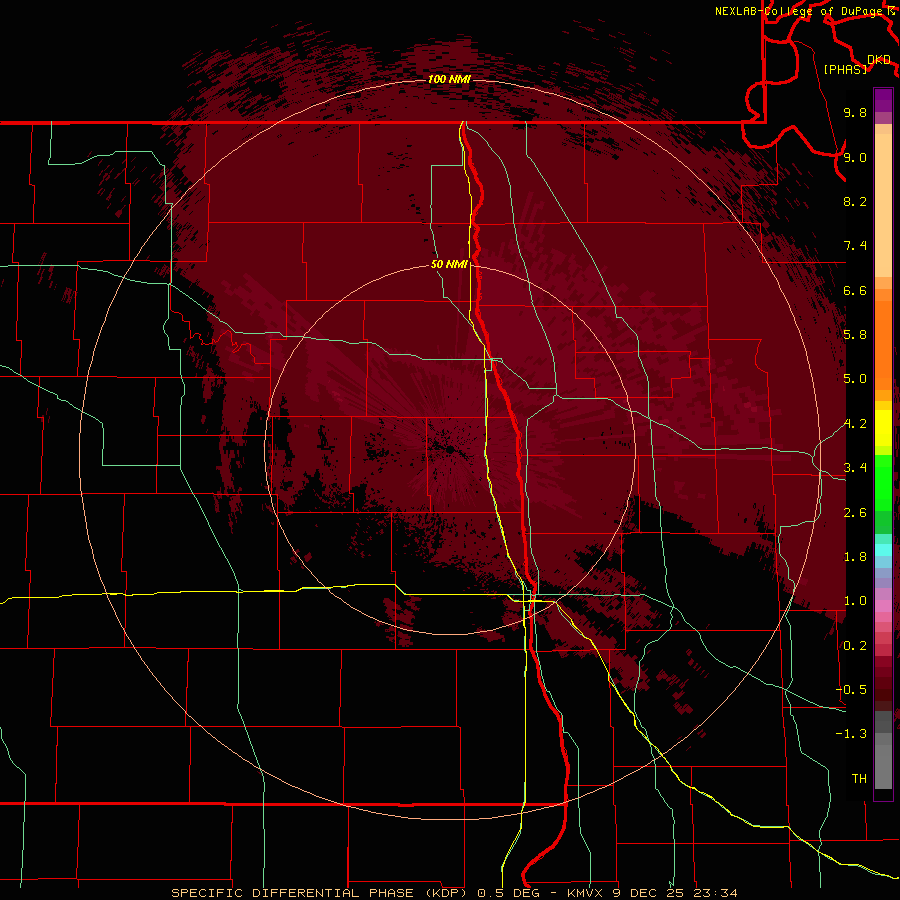
Task: Click the orange segment of the color bar
Action: pos(883,346)
